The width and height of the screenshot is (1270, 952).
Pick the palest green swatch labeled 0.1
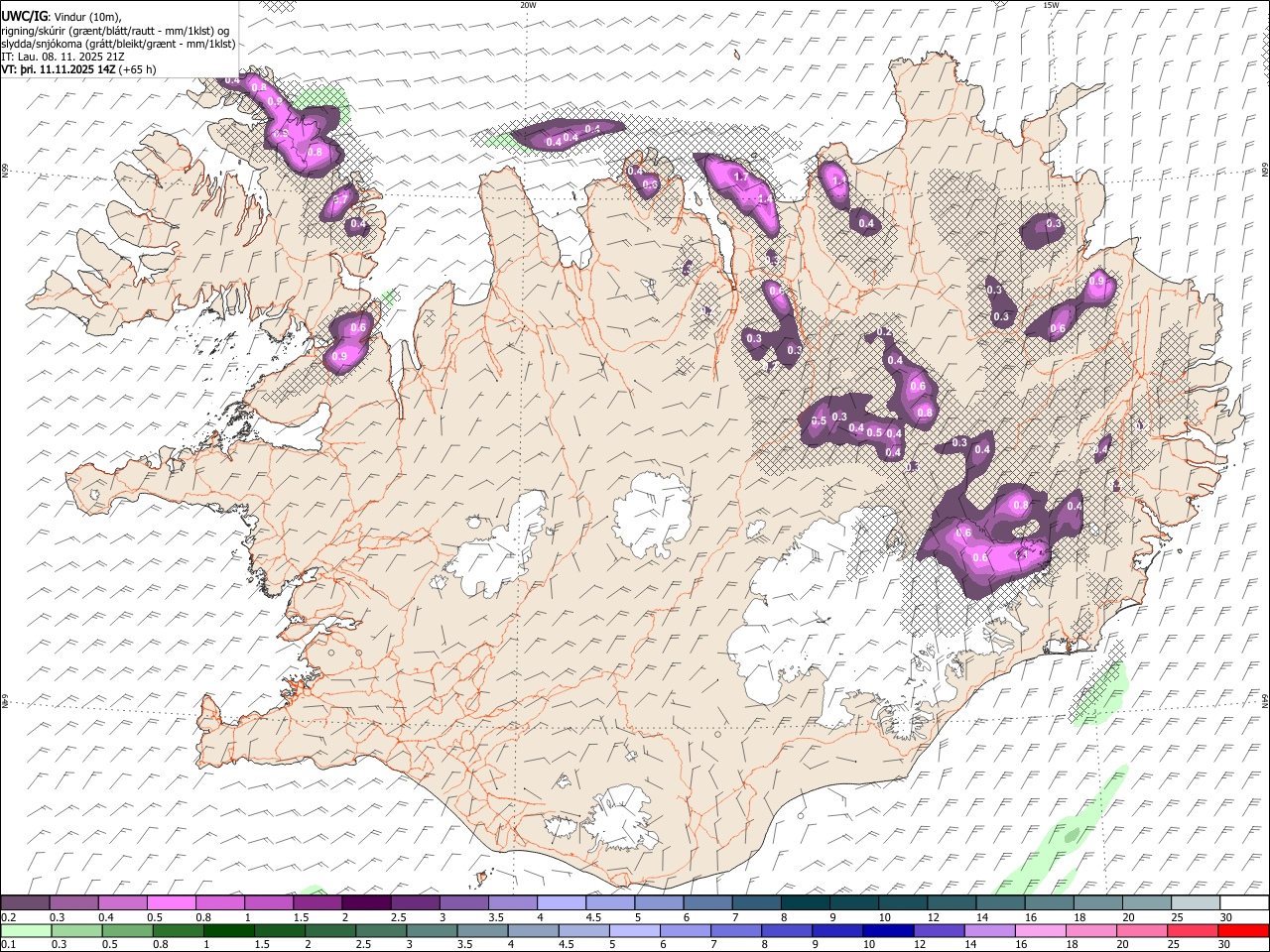click(x=25, y=931)
